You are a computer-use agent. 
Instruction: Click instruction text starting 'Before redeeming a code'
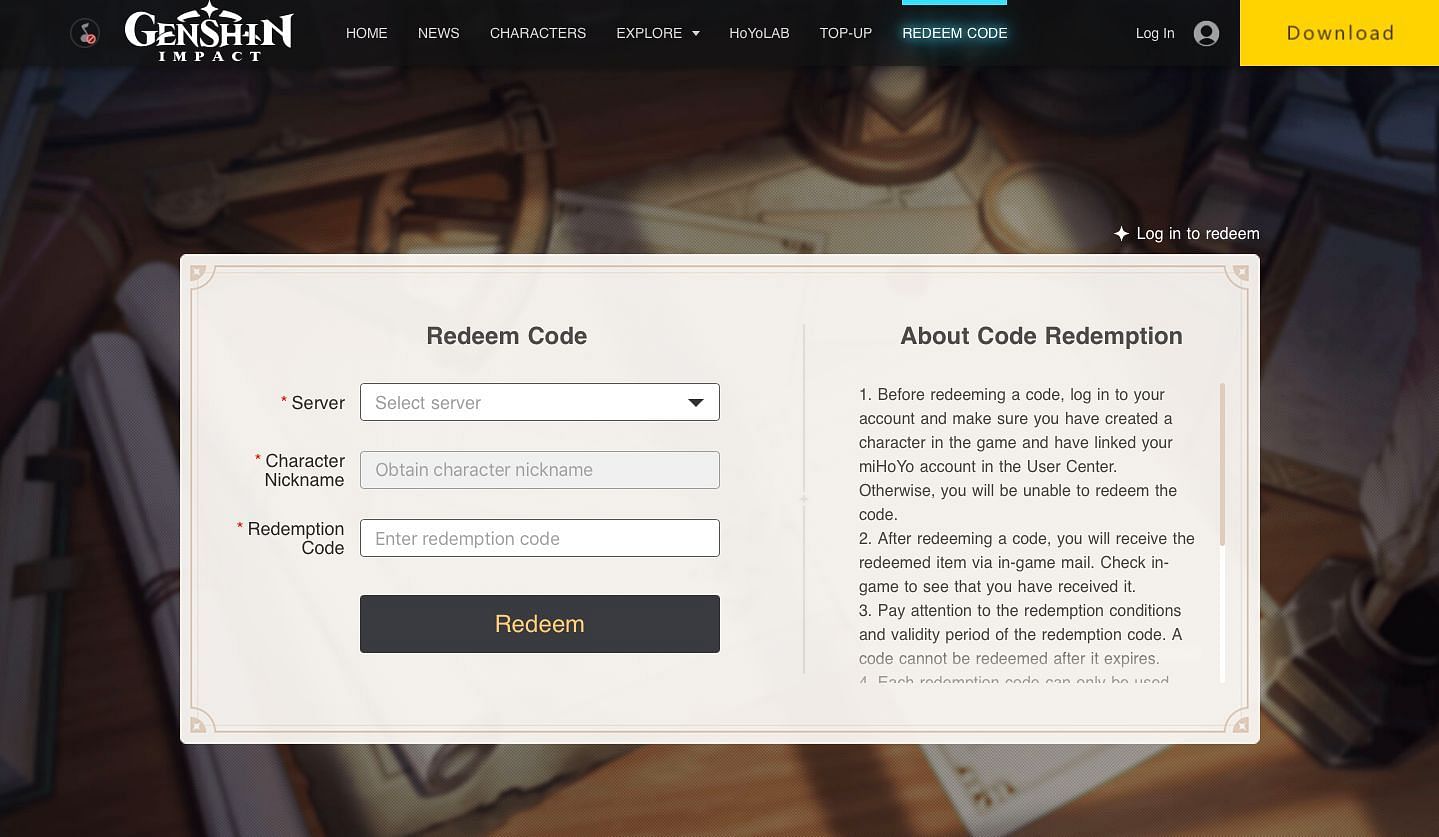(1018, 454)
